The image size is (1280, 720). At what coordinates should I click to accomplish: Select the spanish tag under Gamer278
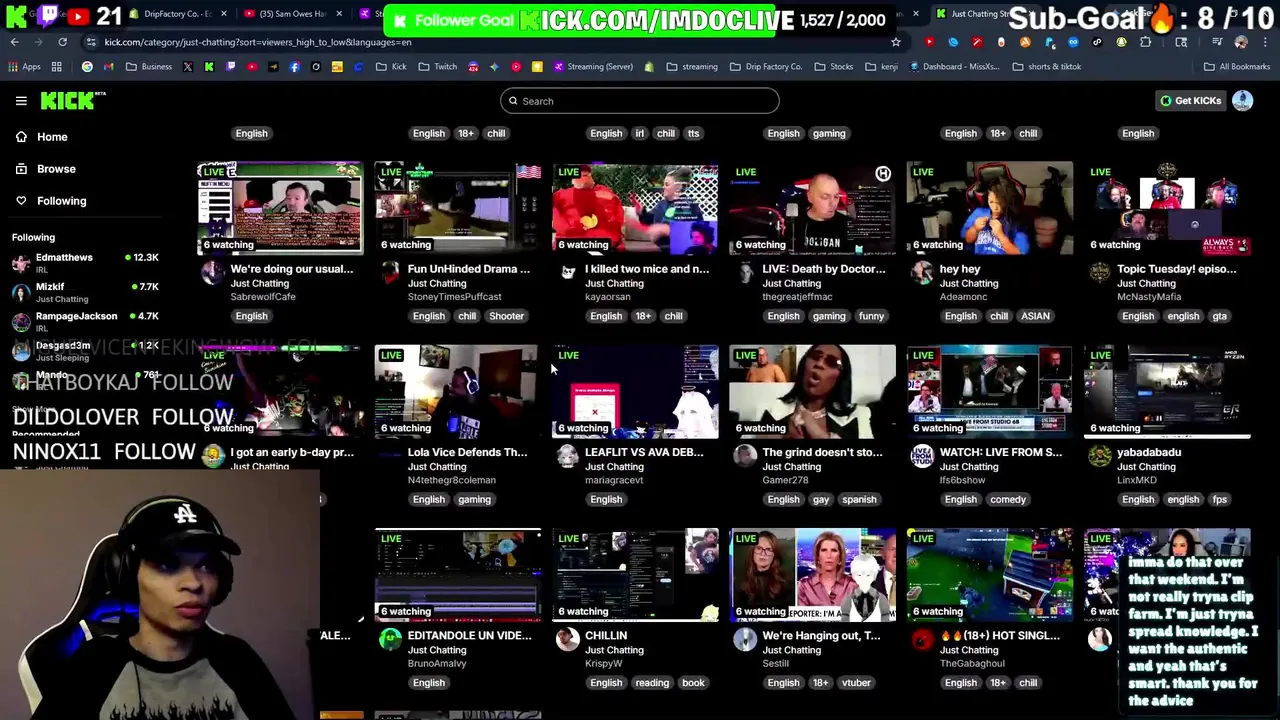pos(859,499)
